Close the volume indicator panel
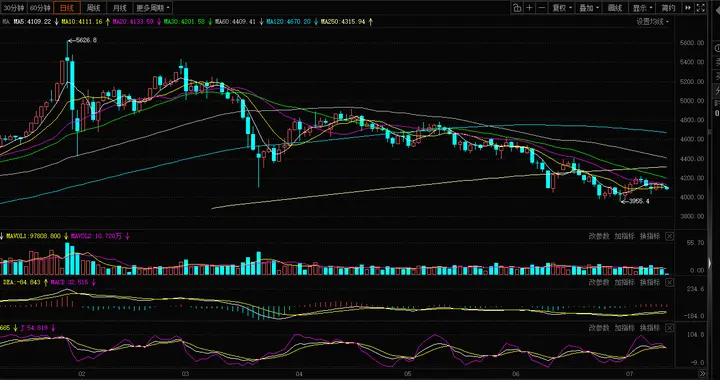Image resolution: width=720 pixels, height=380 pixels. coord(669,236)
